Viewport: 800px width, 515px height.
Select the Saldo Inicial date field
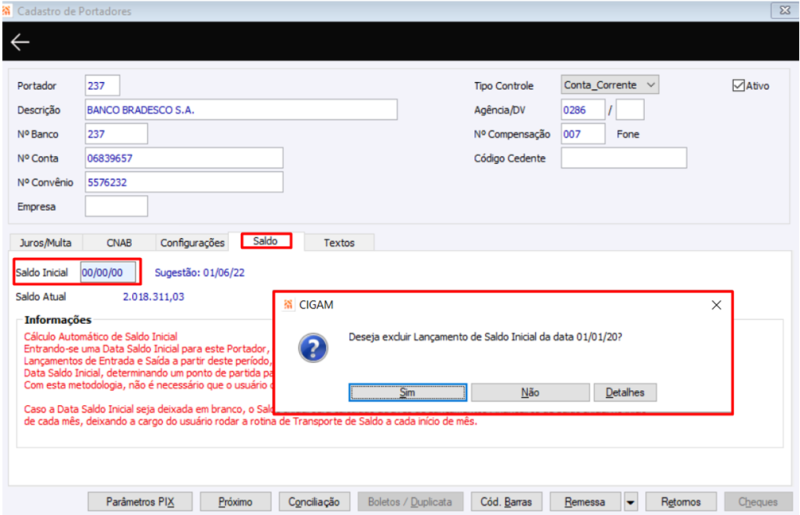(108, 272)
